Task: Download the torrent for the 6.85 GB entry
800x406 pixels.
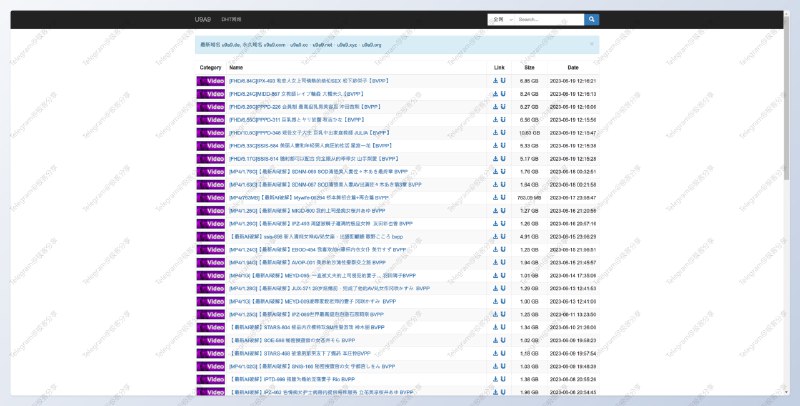Action: (x=495, y=80)
